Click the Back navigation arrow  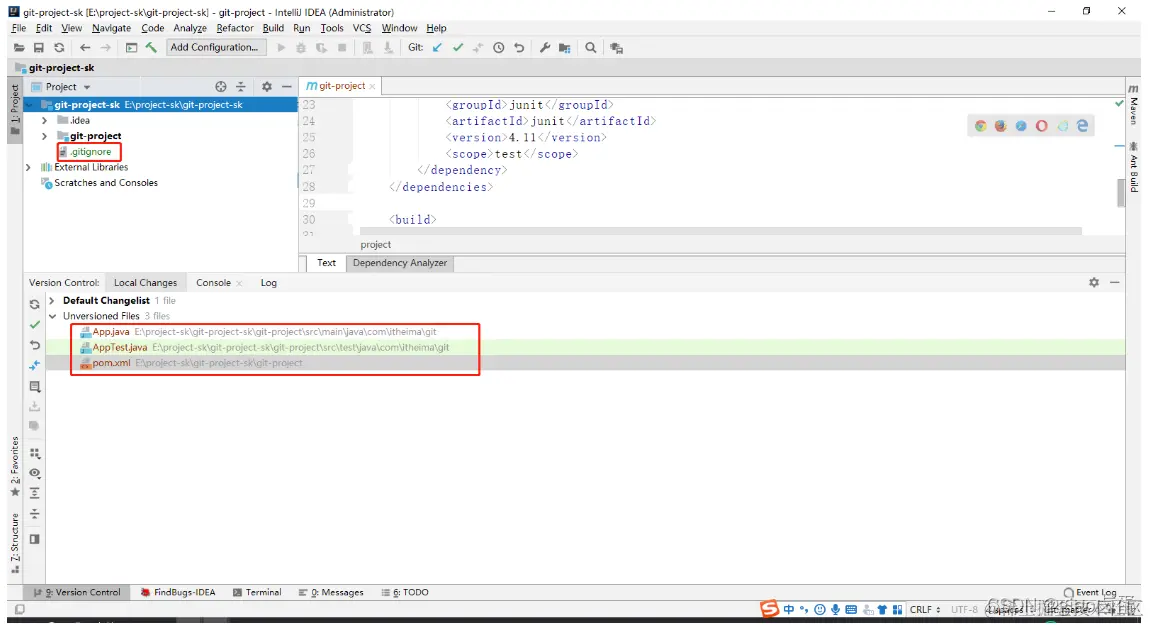pyautogui.click(x=85, y=48)
